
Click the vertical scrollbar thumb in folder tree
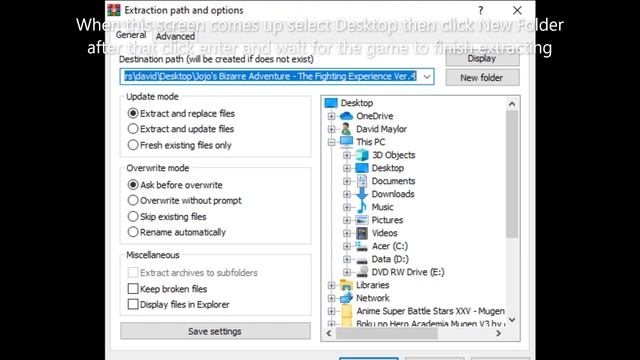point(512,174)
